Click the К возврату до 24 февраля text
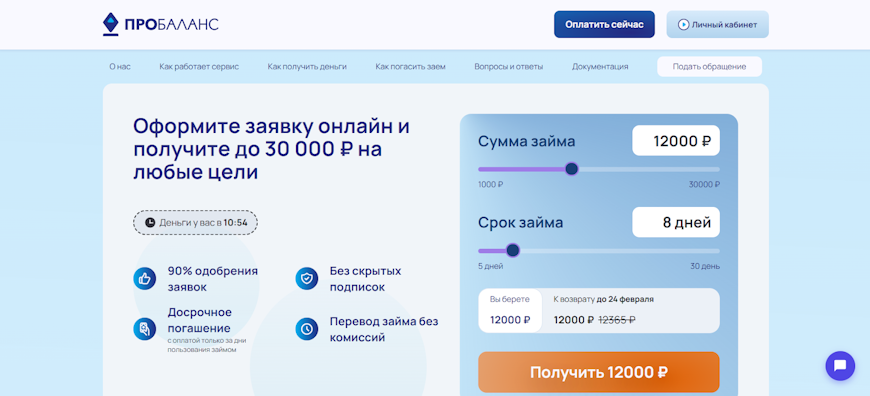The height and width of the screenshot is (396, 870). click(604, 299)
